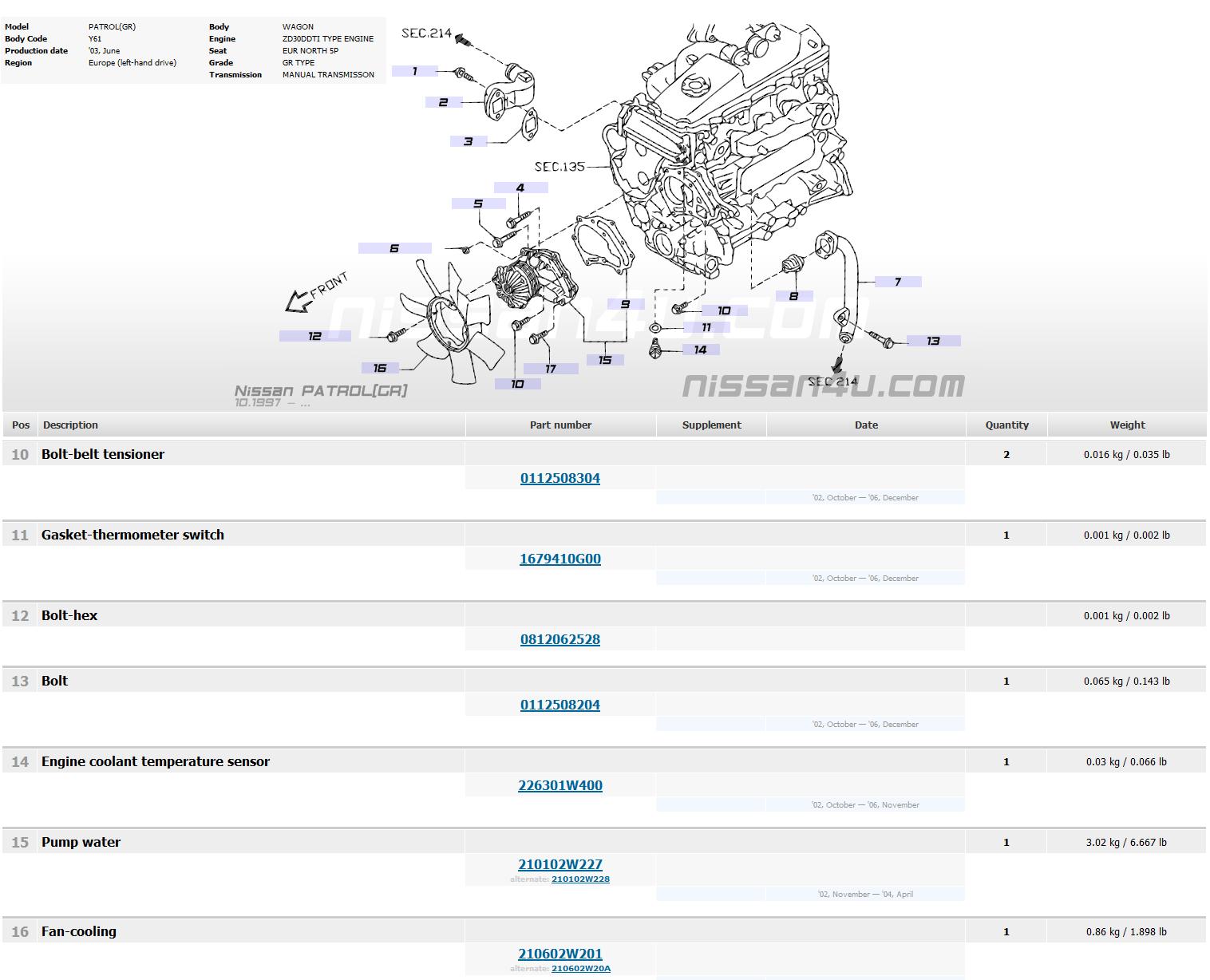Open water pump part 210102W227
Screen dimensions: 1210x980
coord(560,864)
